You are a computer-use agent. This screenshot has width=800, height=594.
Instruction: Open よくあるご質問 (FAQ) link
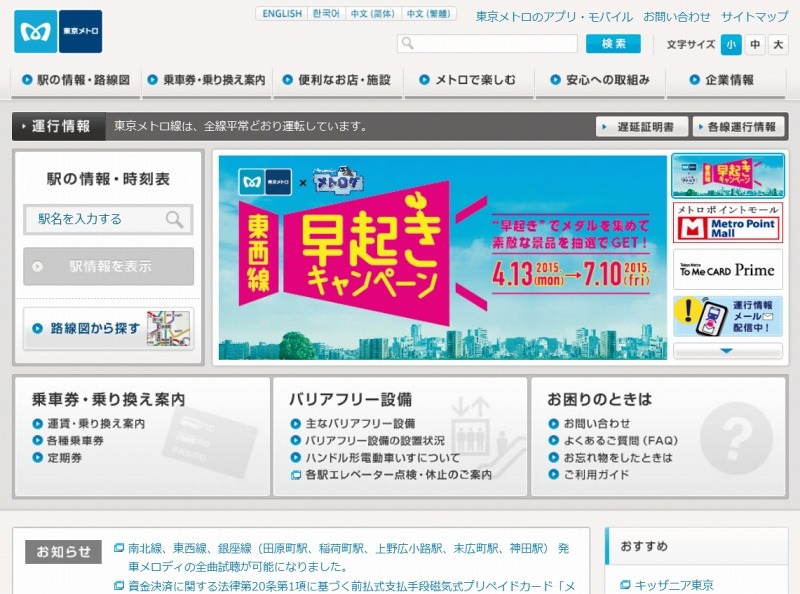pyautogui.click(x=620, y=440)
